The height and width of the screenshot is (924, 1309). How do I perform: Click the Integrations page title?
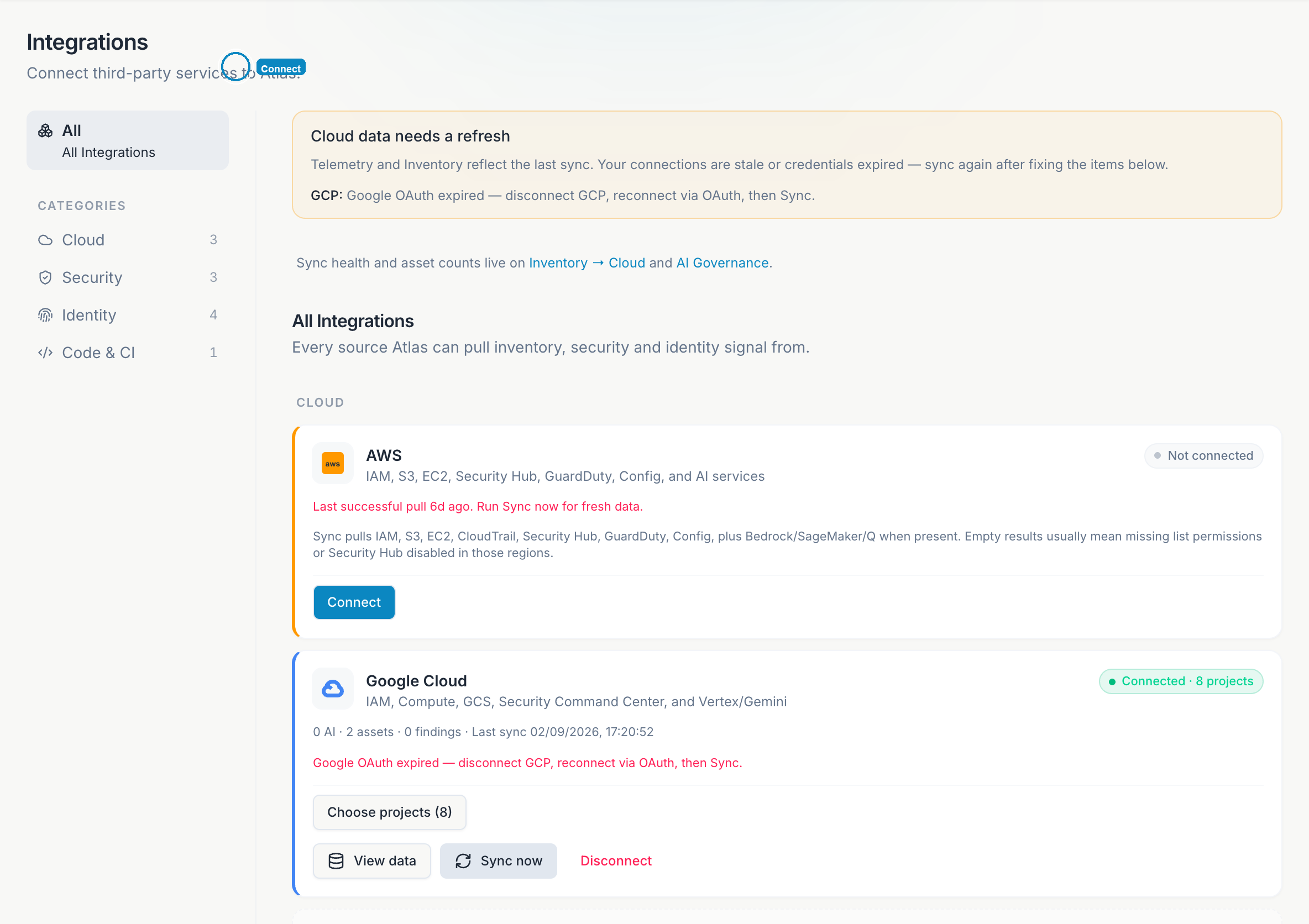click(x=87, y=42)
